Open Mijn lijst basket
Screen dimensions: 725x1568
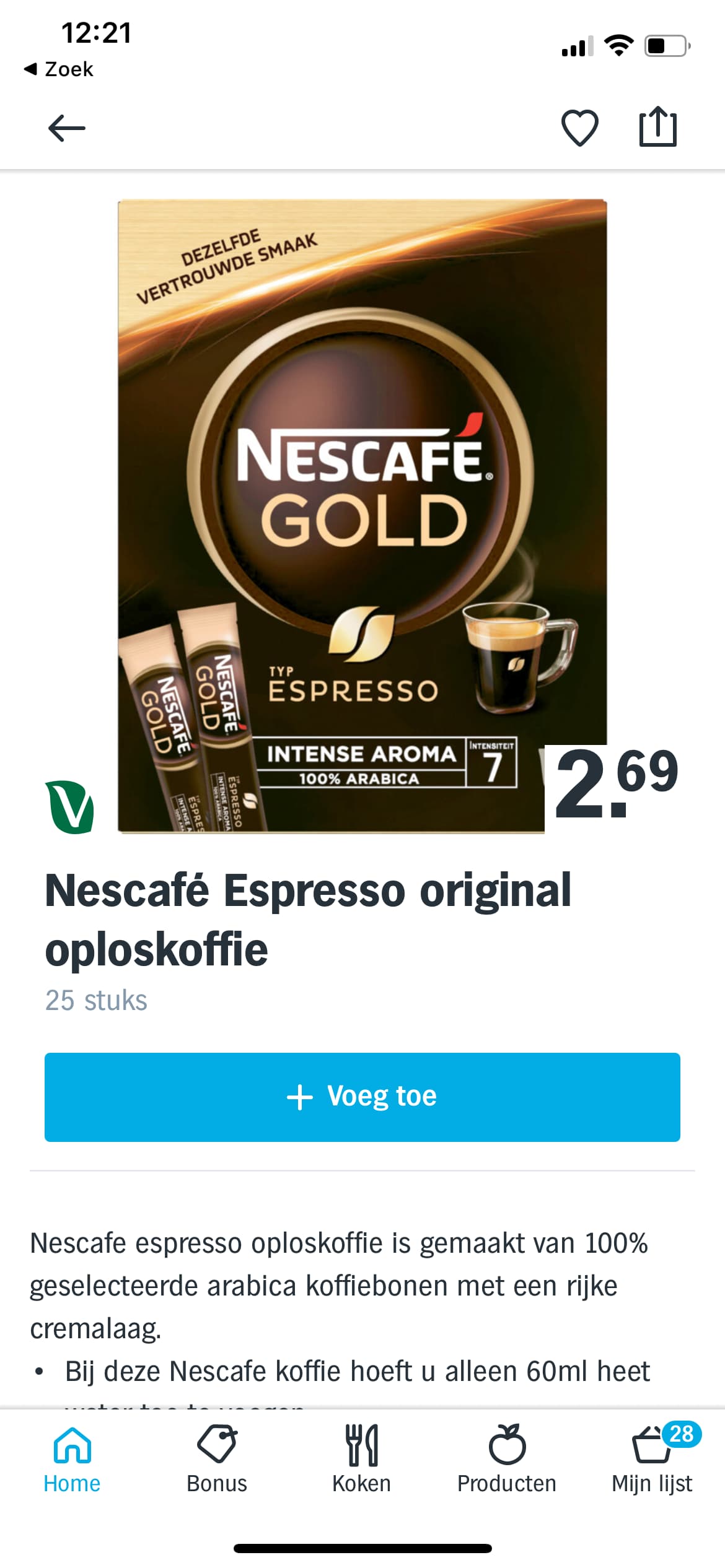tap(652, 1459)
